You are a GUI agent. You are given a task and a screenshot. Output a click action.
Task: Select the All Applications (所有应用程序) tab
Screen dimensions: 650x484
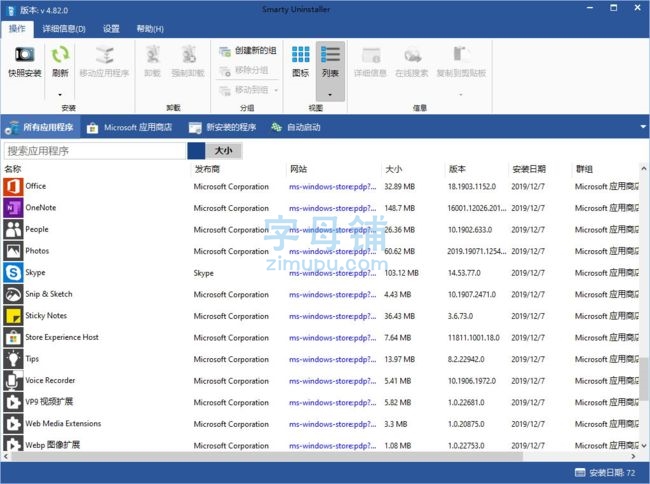[x=40, y=127]
